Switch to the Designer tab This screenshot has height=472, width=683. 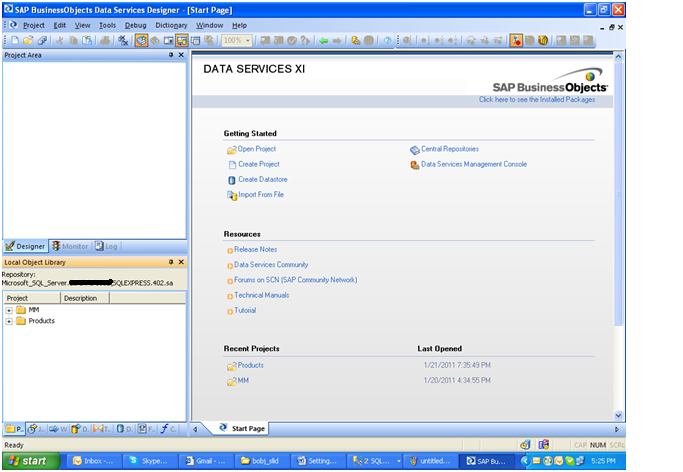tap(25, 246)
